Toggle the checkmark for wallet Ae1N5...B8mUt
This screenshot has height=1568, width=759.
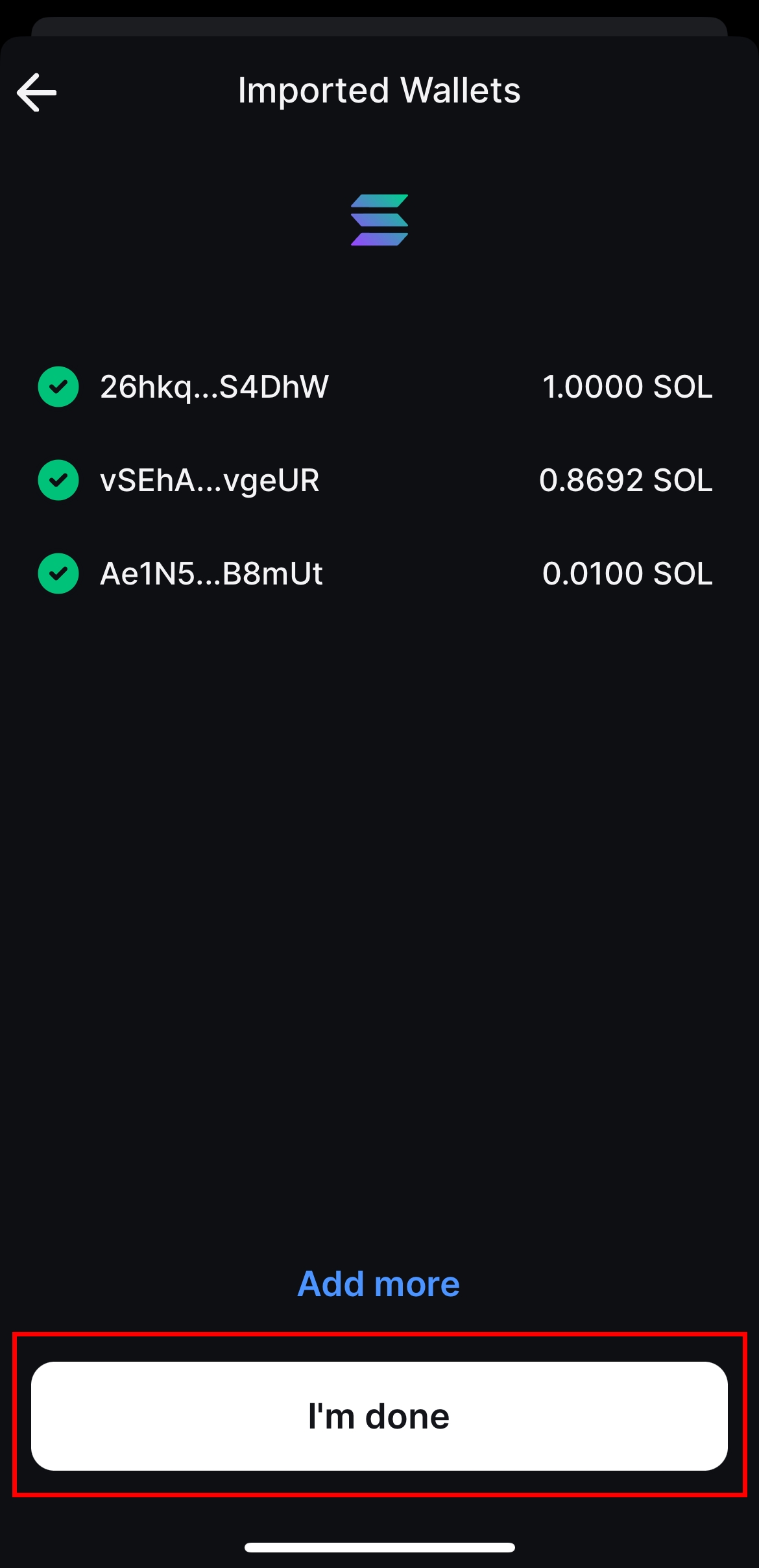click(58, 573)
